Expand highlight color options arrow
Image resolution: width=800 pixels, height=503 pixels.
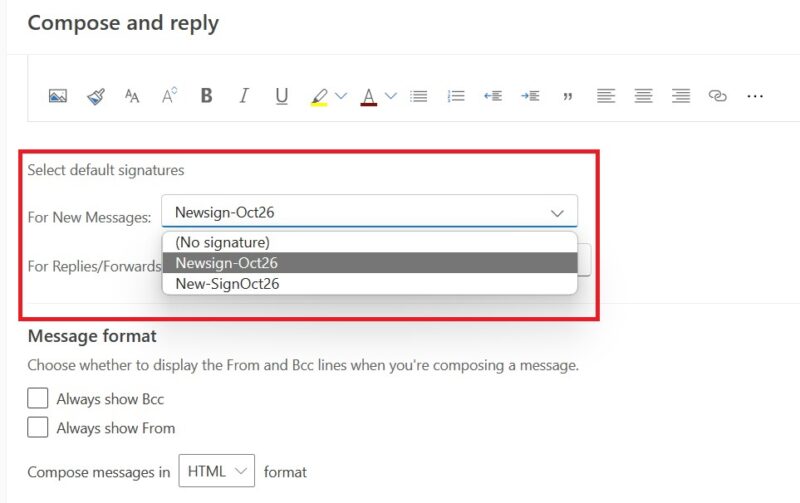341,96
